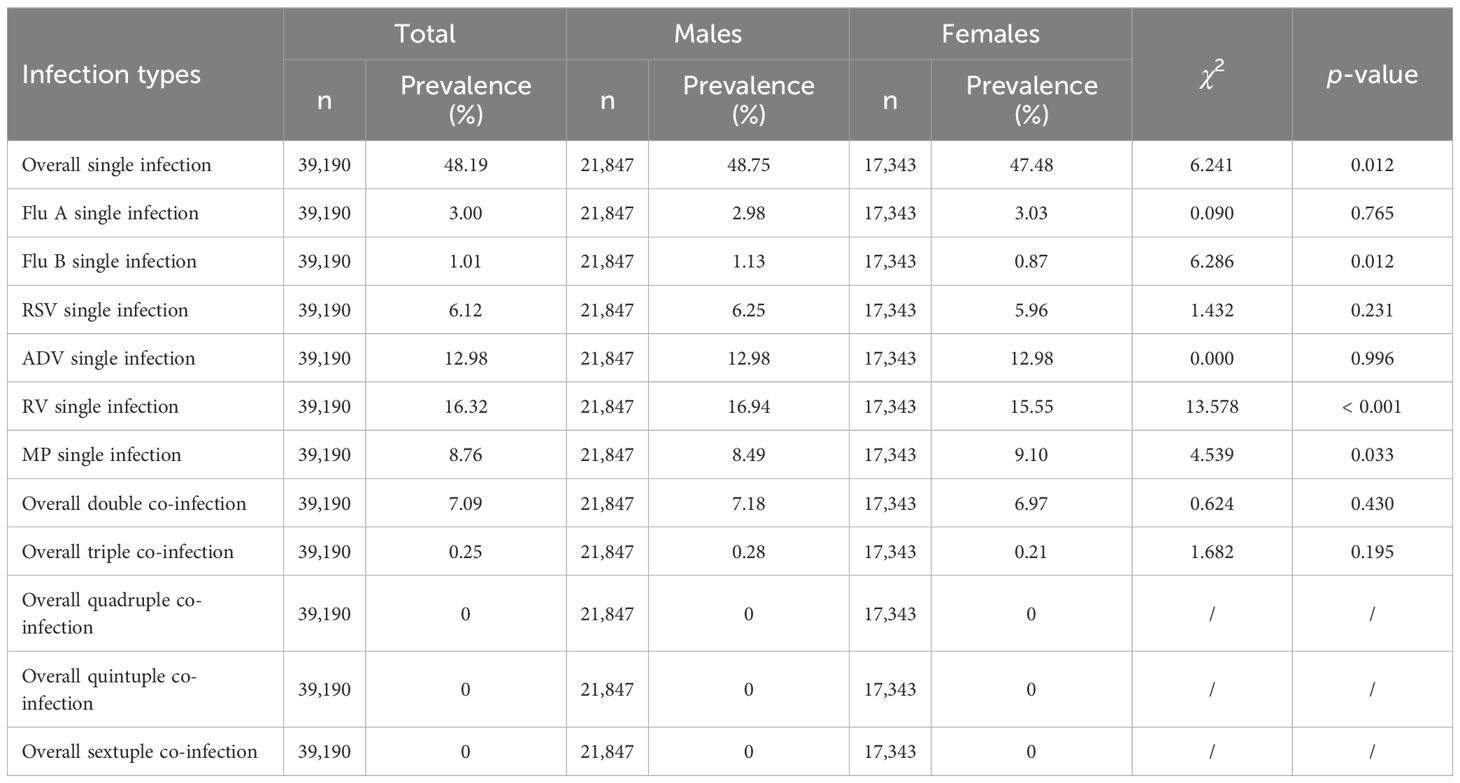Click the 'Infection types' column header
1460x783 pixels.
[x=111, y=74]
